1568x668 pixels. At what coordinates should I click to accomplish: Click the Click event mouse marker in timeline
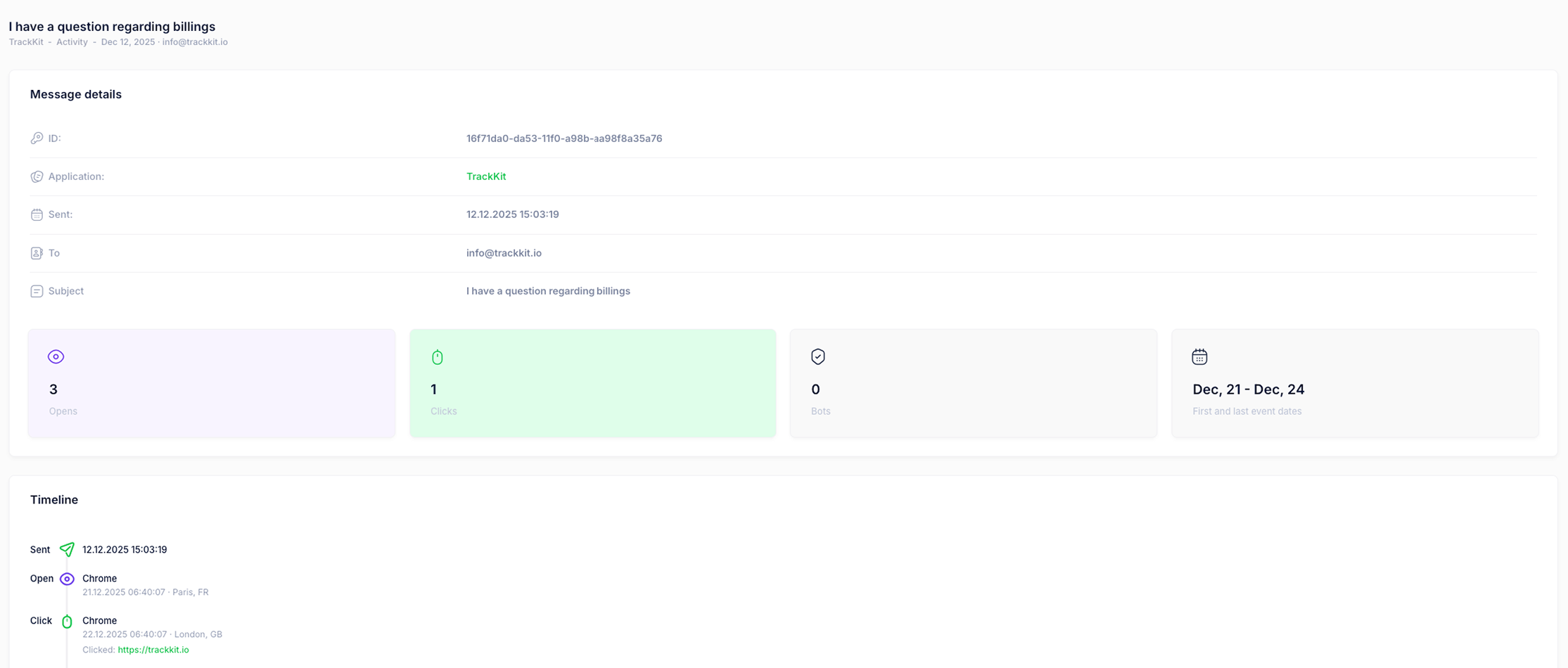pos(67,622)
